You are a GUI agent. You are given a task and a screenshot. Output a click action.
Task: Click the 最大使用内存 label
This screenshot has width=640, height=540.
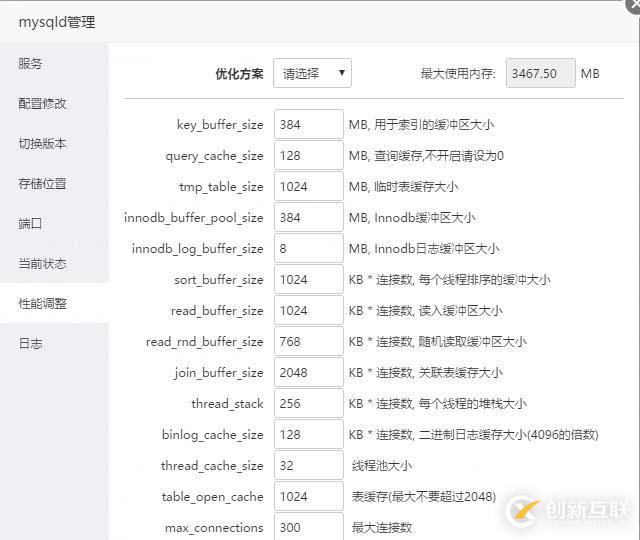pyautogui.click(x=458, y=74)
